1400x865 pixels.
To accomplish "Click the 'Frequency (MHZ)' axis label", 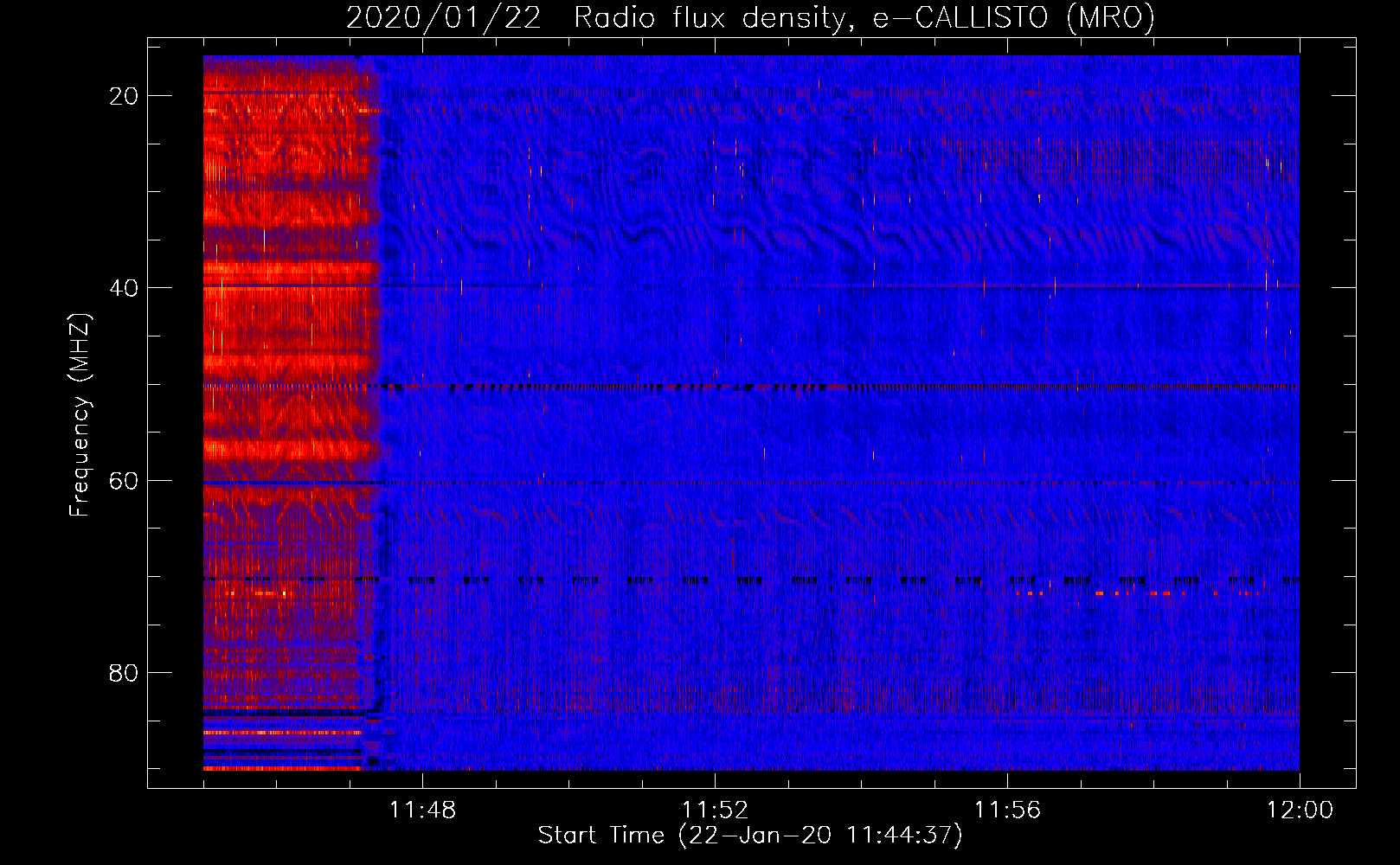I will (80, 415).
